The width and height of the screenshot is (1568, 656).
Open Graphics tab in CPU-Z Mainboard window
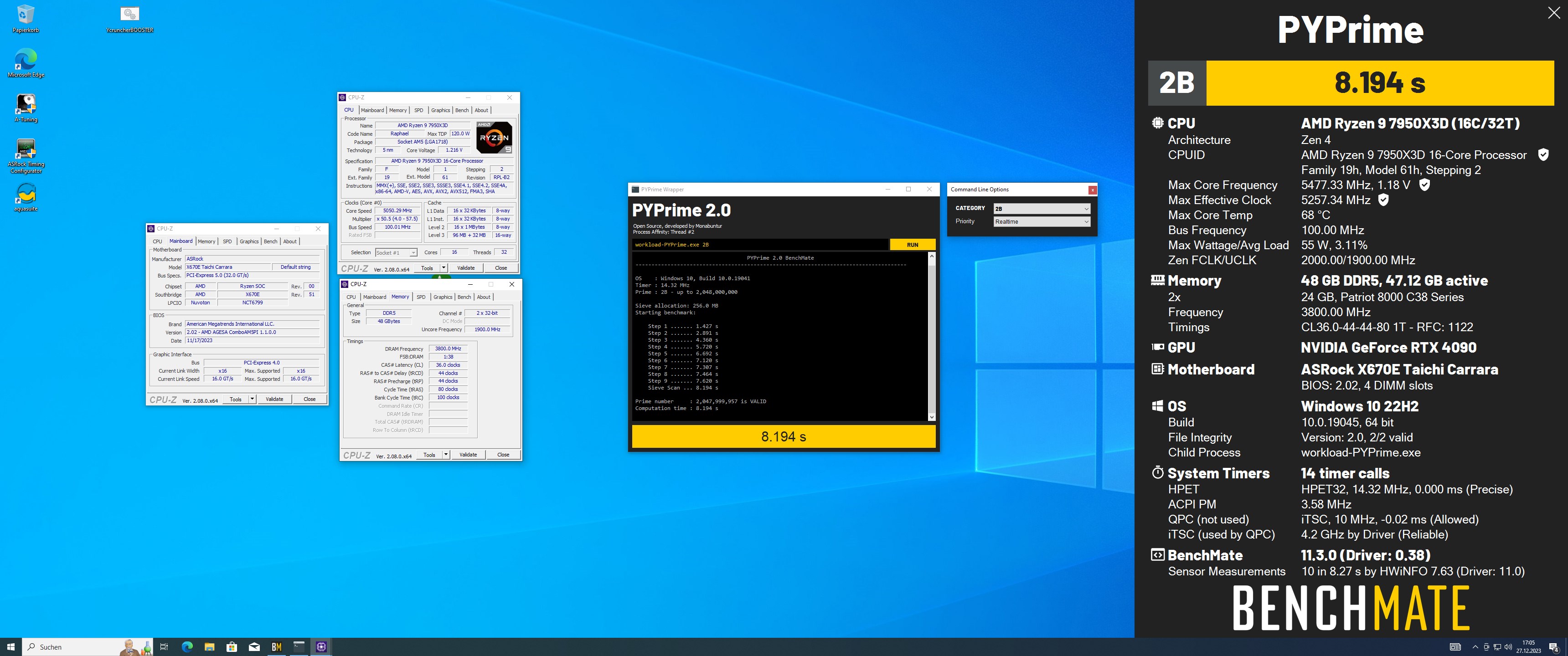(x=249, y=241)
